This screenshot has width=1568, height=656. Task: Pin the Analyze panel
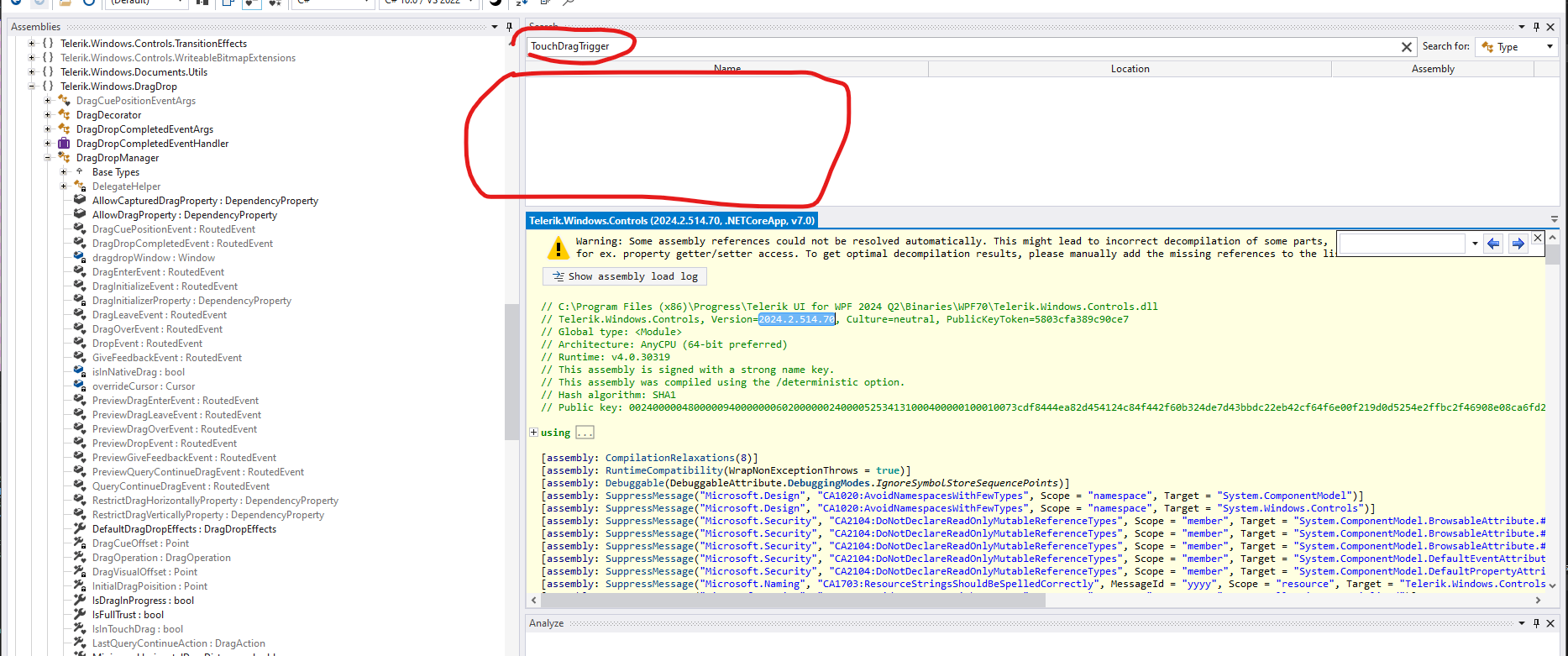pyautogui.click(x=1536, y=623)
